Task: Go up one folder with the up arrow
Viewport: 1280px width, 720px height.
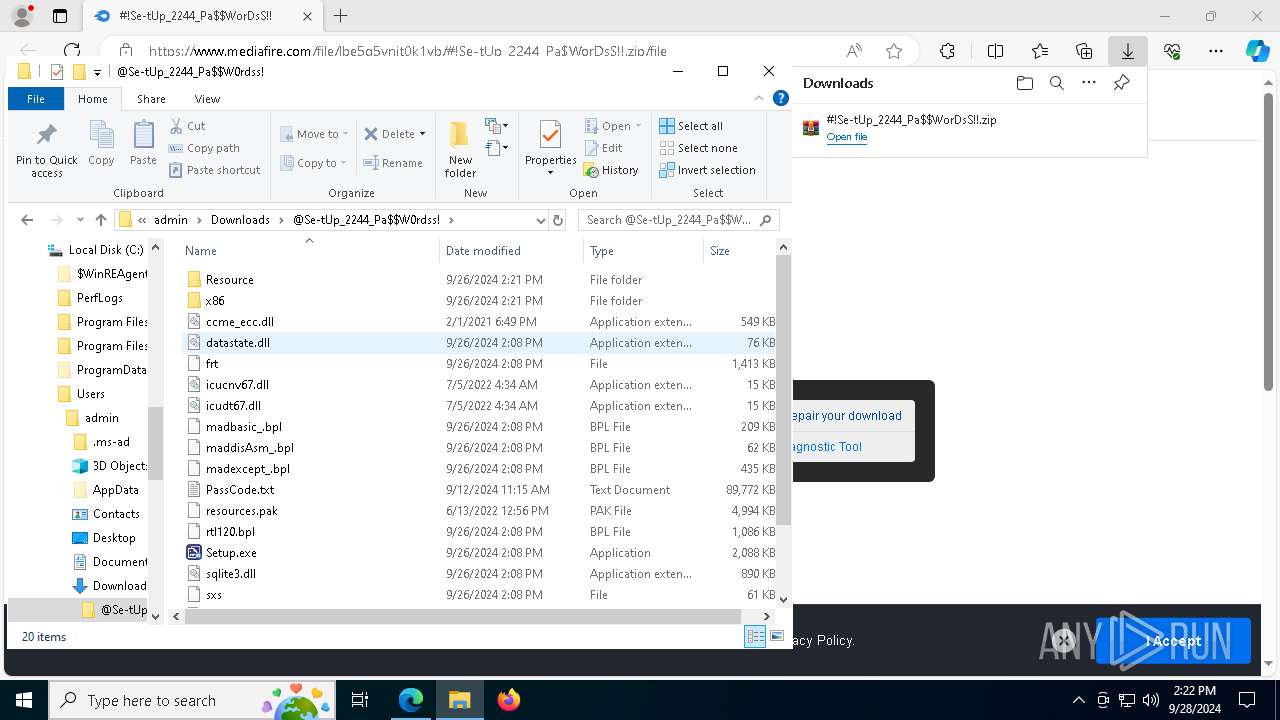Action: click(x=100, y=220)
